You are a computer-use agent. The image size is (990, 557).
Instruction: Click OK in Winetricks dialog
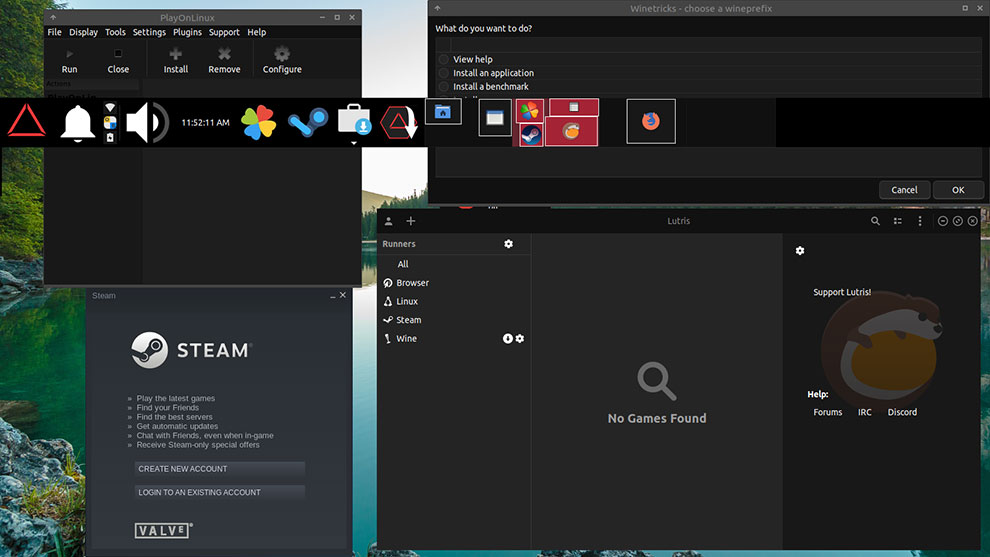point(958,190)
